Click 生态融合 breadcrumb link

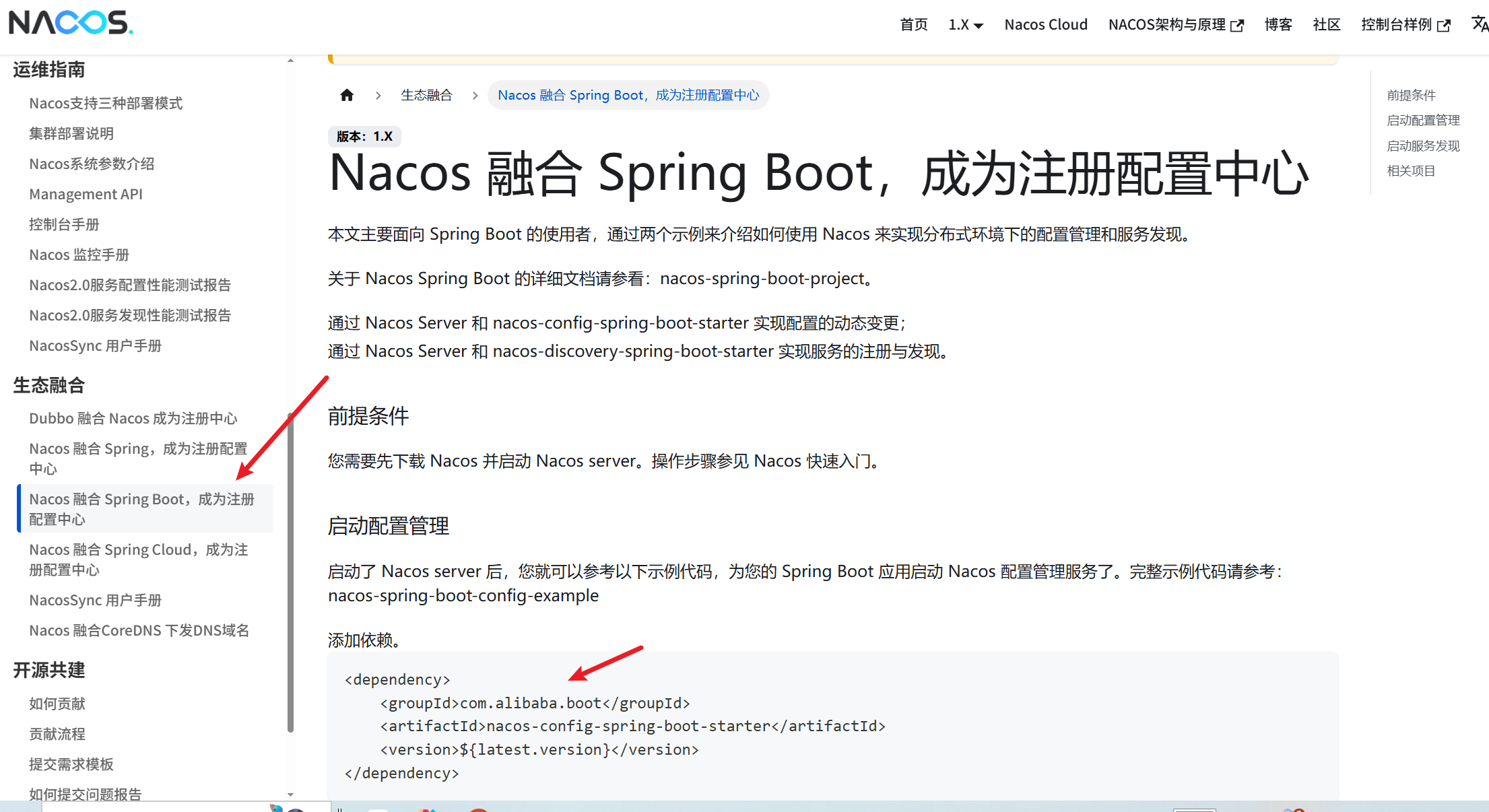pyautogui.click(x=426, y=95)
